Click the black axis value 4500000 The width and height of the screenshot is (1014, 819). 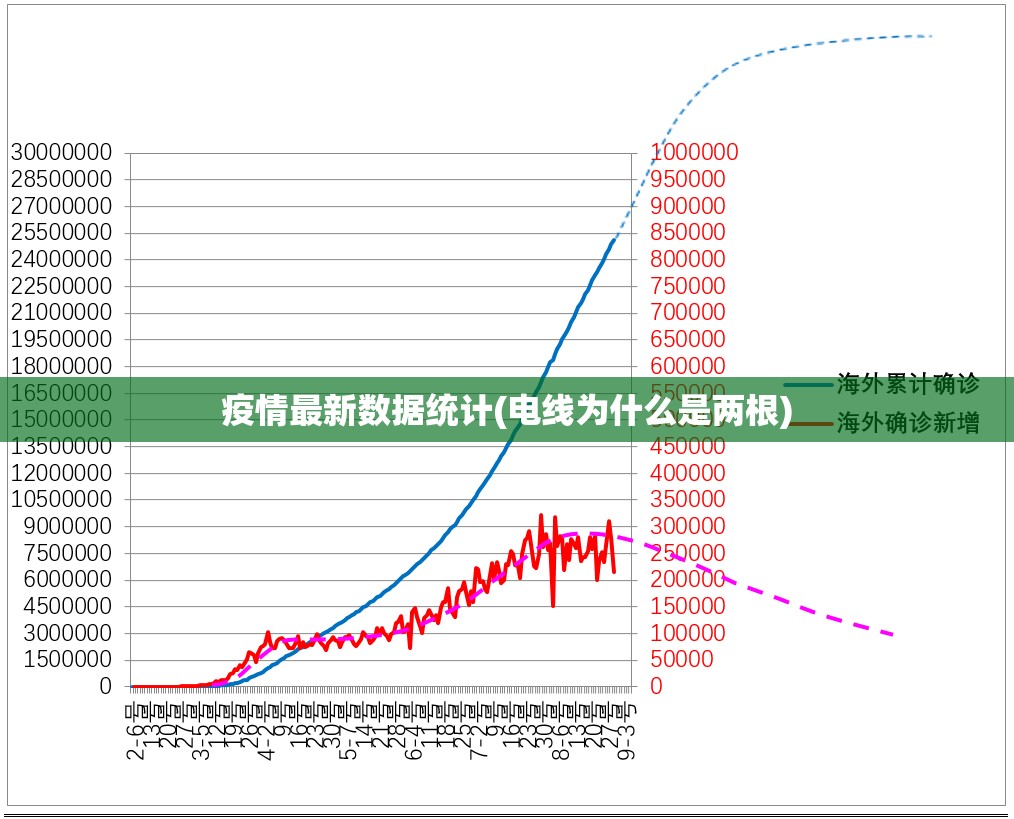[68, 607]
